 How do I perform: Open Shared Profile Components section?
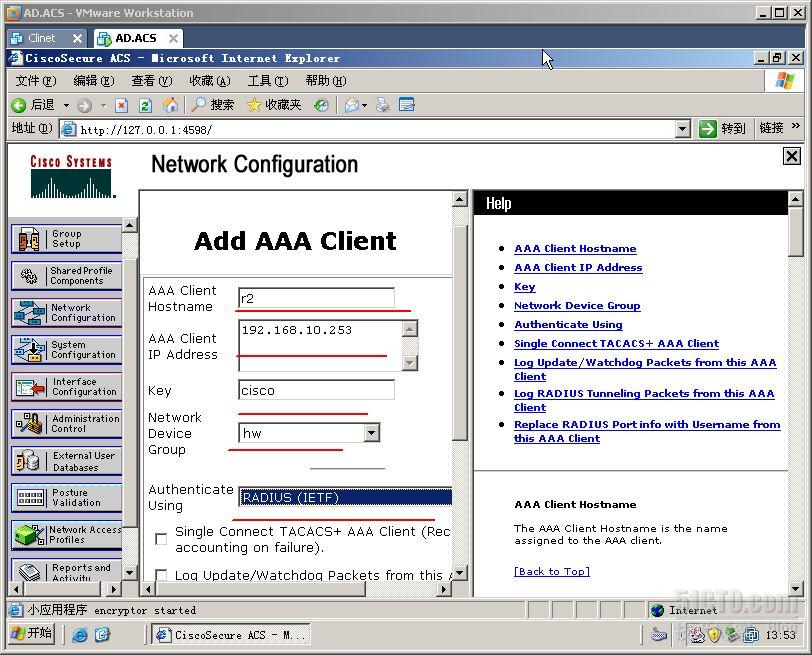coord(66,275)
